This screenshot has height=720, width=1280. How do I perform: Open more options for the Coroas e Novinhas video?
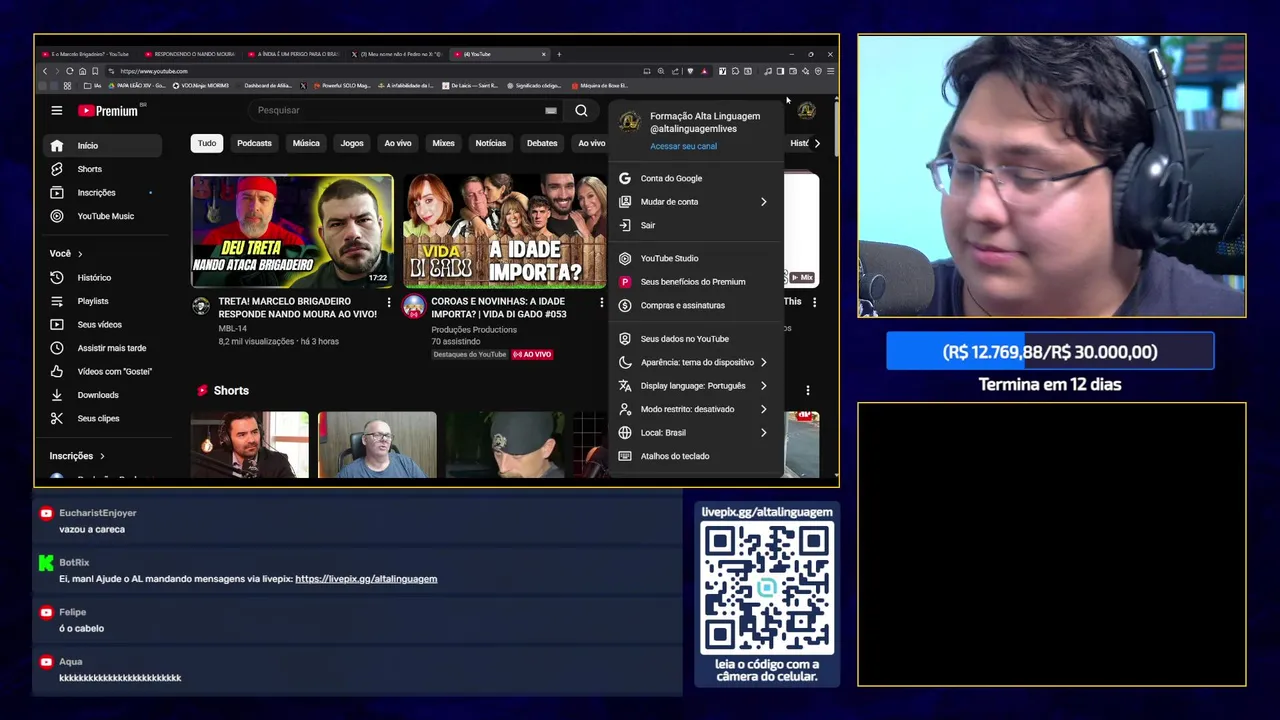click(x=601, y=302)
